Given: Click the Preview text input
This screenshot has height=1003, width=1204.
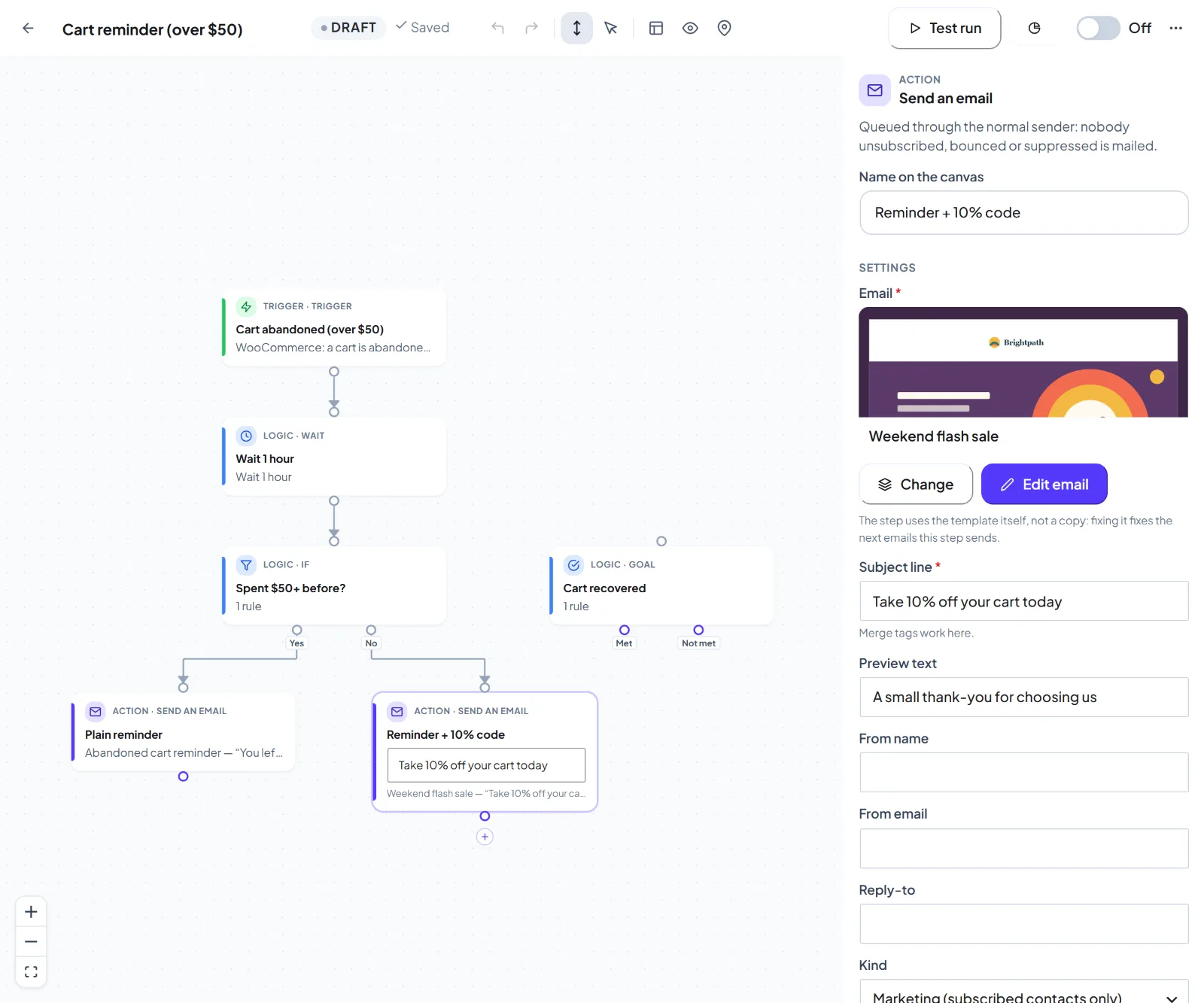Looking at the screenshot, I should tap(1023, 697).
